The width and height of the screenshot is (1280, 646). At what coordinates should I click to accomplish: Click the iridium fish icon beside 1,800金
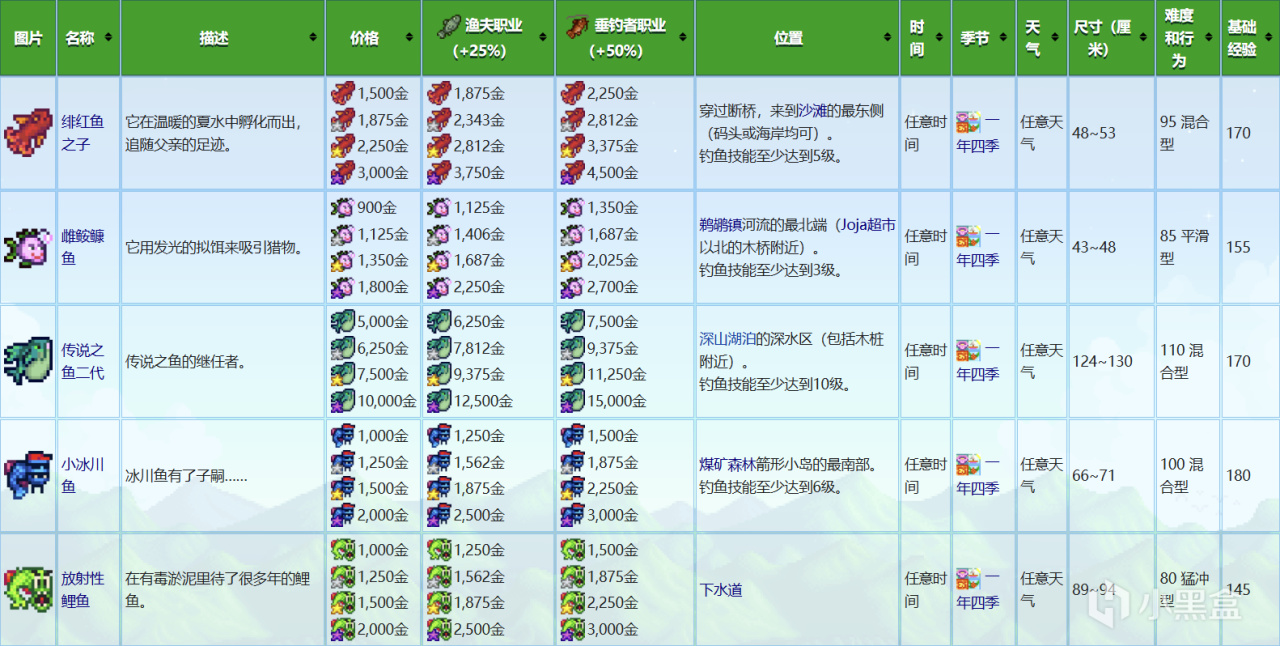pos(341,286)
